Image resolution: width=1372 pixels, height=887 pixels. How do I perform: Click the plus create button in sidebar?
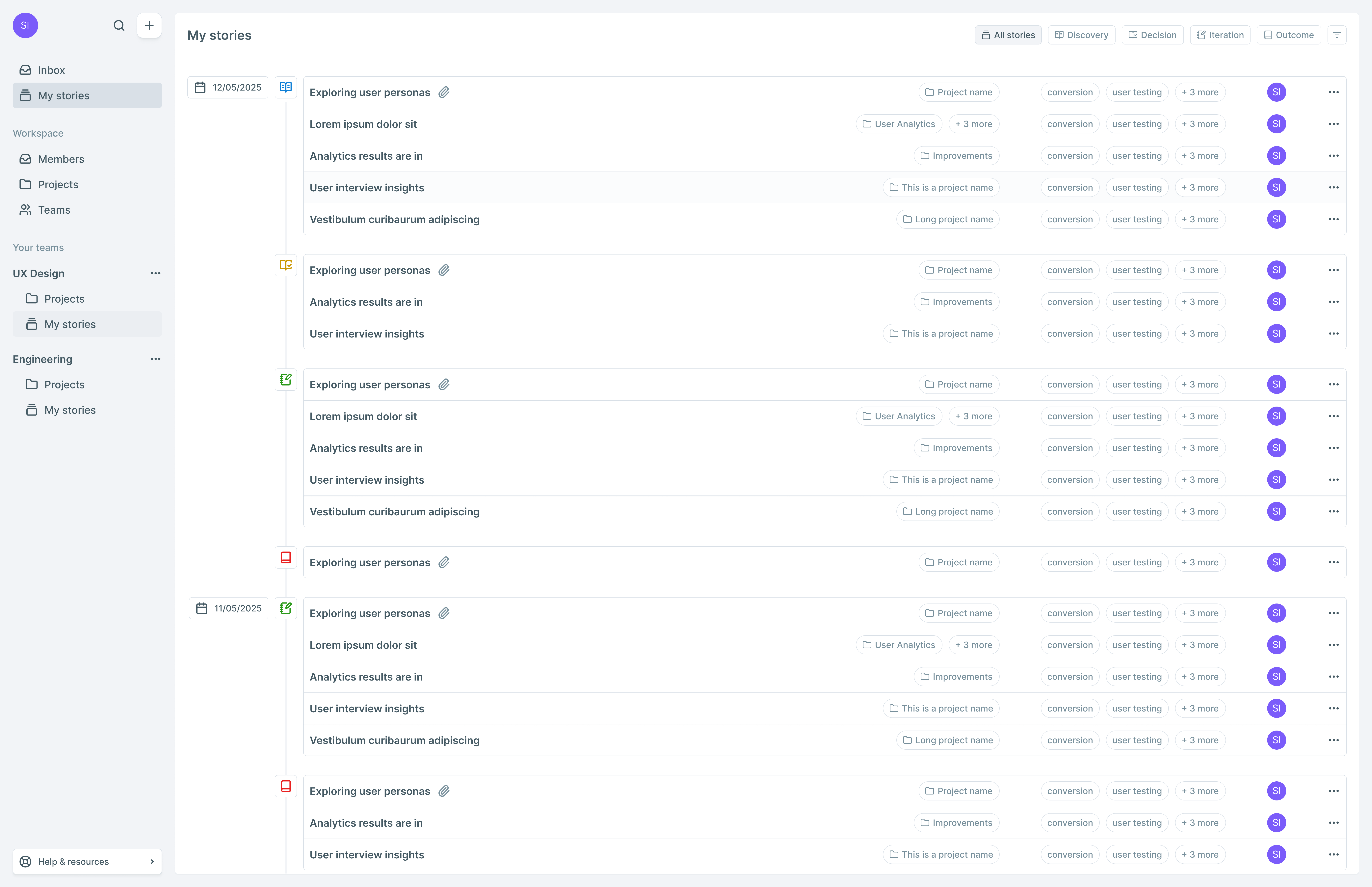149,25
